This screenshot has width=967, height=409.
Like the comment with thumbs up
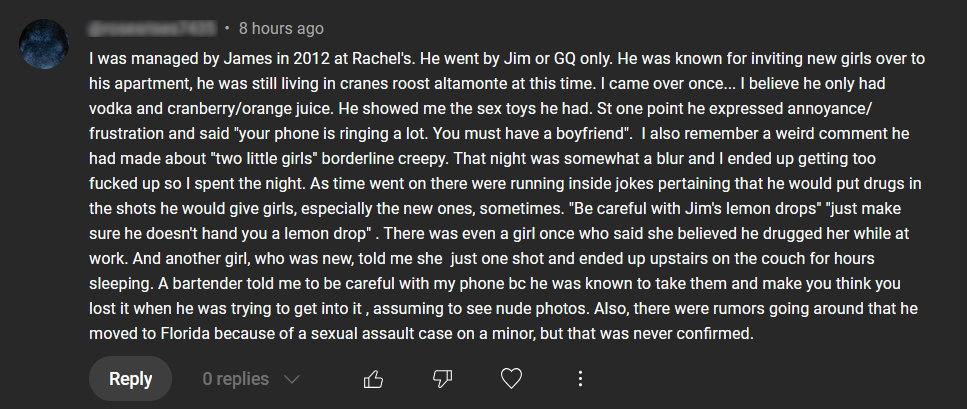[373, 379]
